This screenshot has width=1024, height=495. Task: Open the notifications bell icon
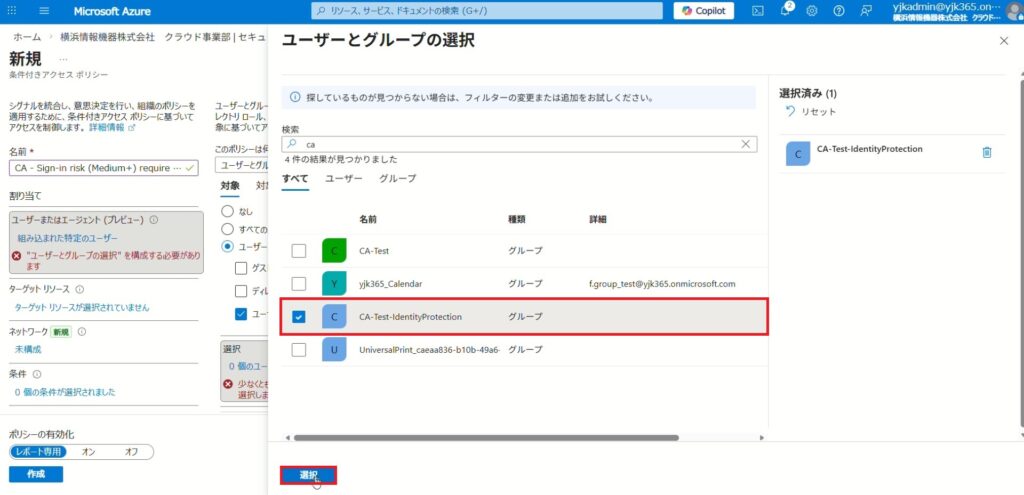[x=785, y=11]
